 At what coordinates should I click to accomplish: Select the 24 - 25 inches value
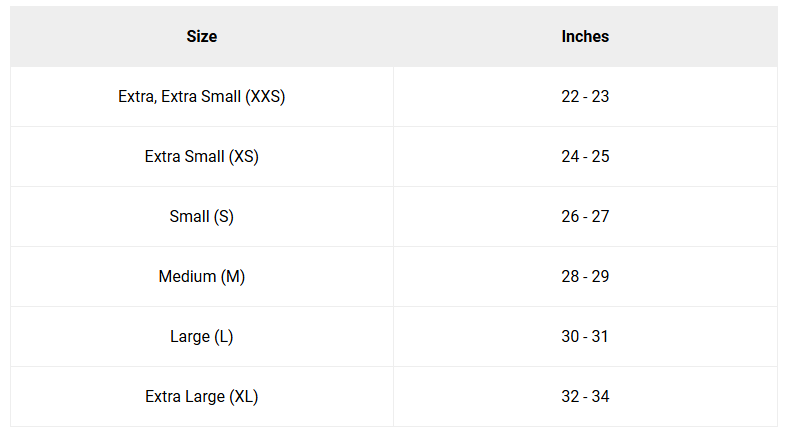585,157
